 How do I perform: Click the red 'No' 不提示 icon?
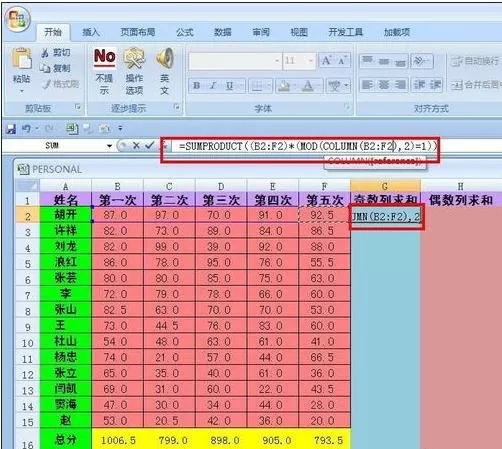click(105, 57)
